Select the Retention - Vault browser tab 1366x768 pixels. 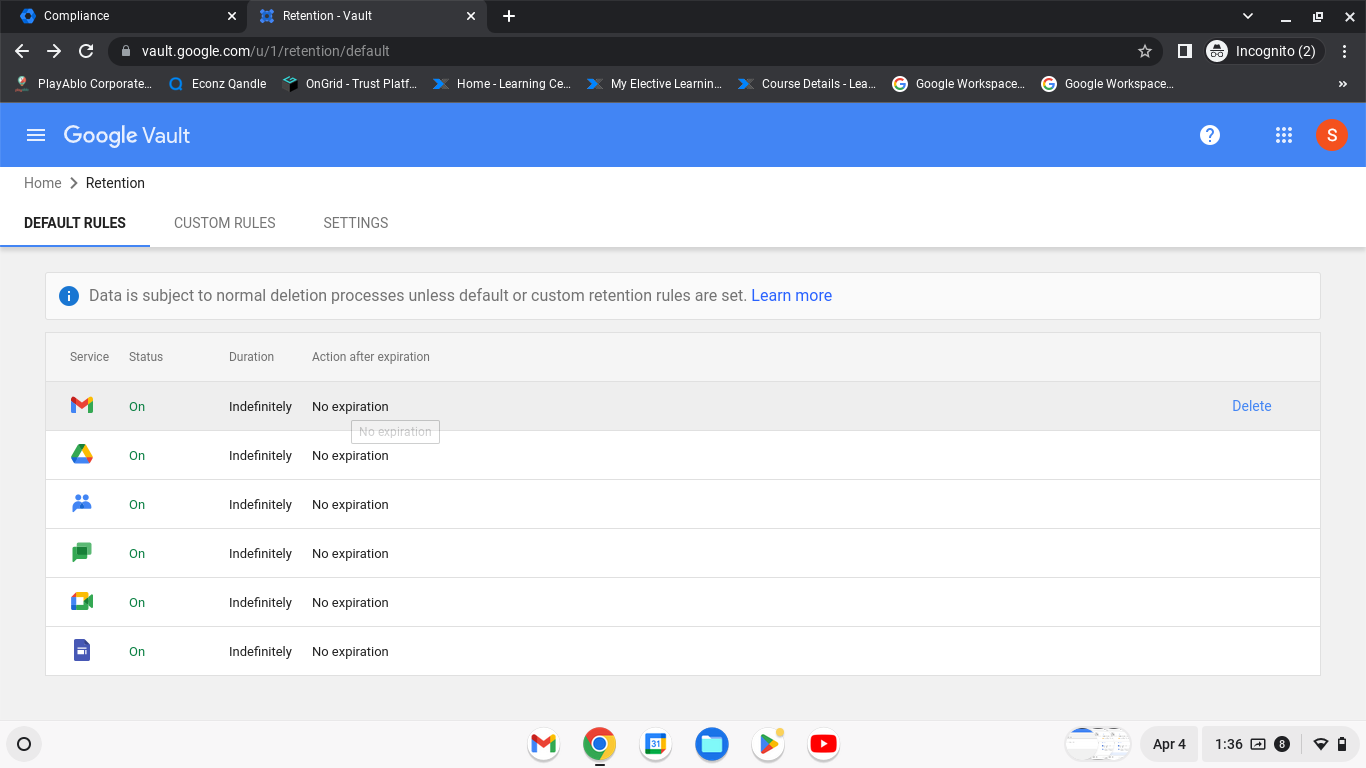[366, 16]
